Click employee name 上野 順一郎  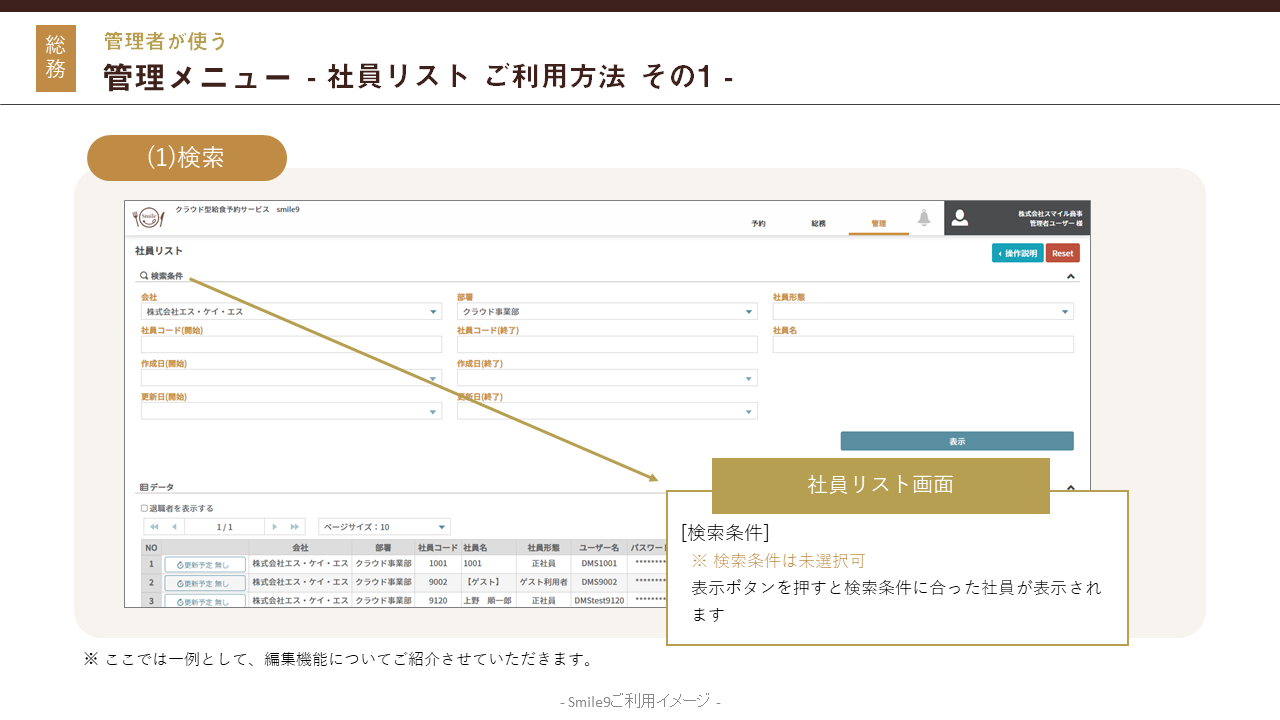(x=487, y=601)
